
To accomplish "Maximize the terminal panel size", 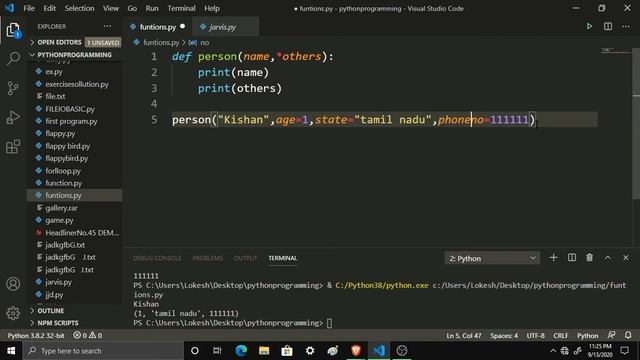I will click(607, 258).
